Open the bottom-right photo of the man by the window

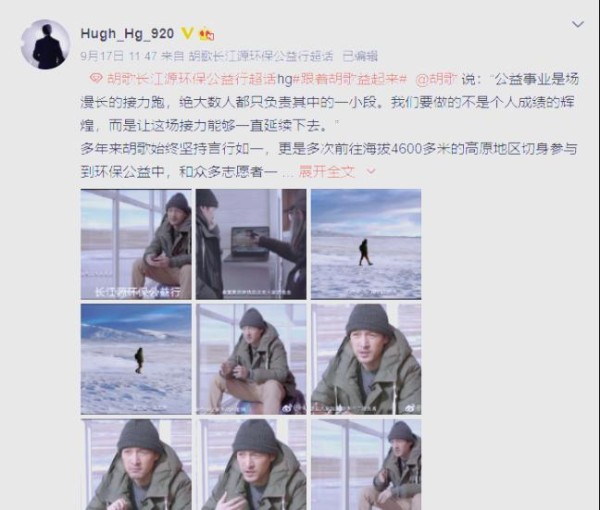point(366,464)
